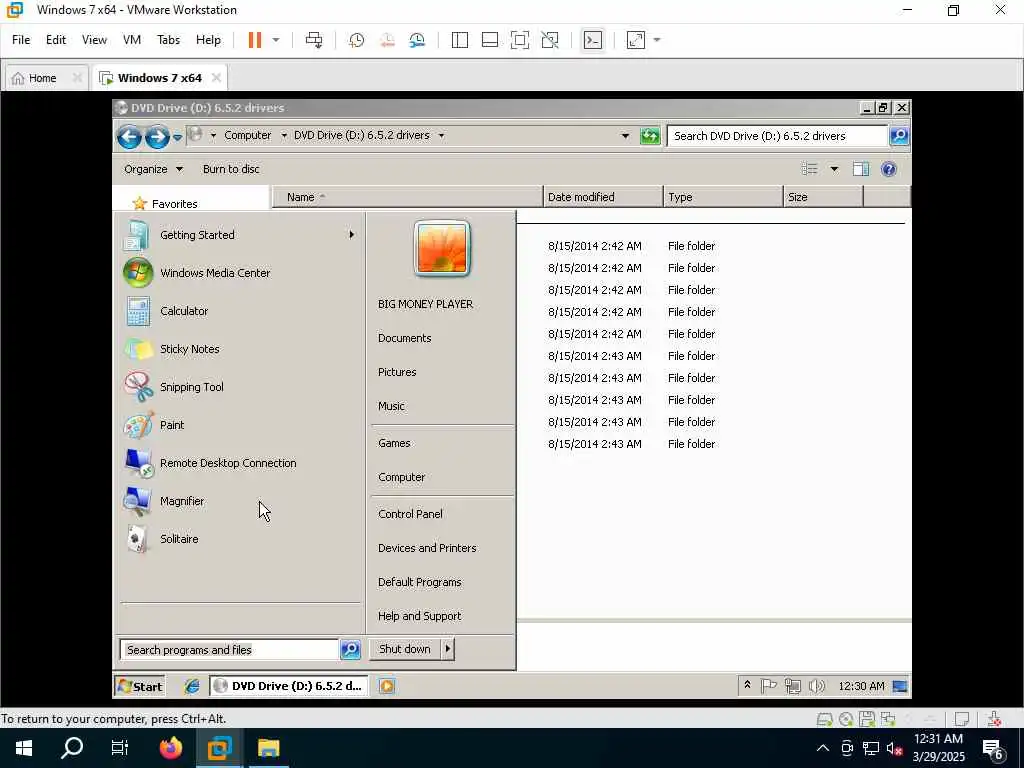Expand the Getting Started submenu arrow
Image resolution: width=1024 pixels, height=768 pixels.
pyautogui.click(x=351, y=234)
